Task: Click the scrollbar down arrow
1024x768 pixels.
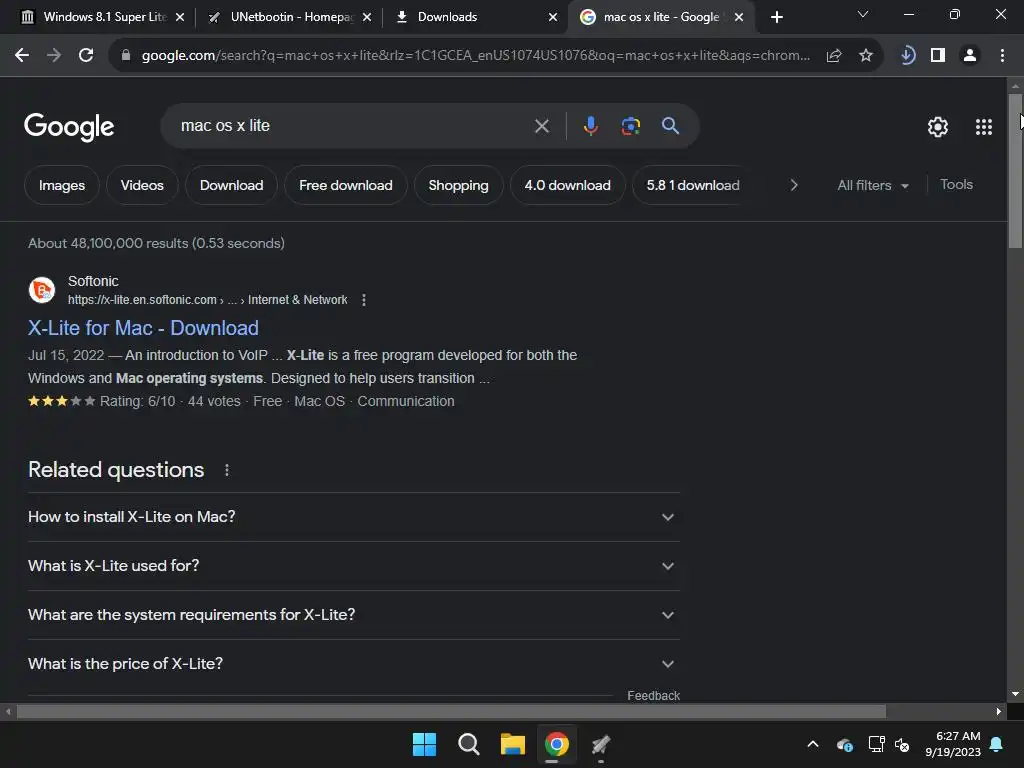Action: (x=1015, y=694)
